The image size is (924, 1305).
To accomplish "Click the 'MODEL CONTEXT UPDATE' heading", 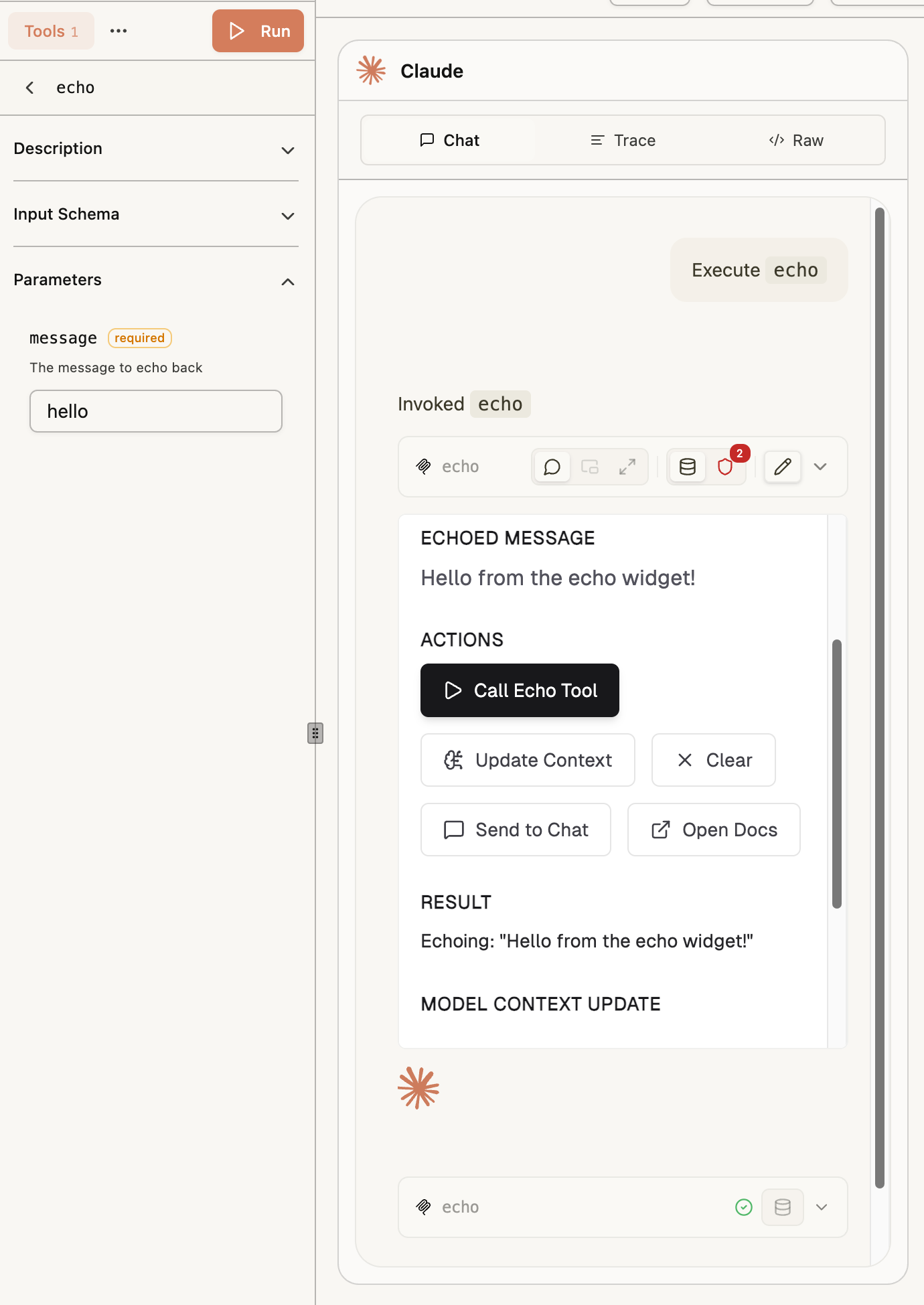I will (x=540, y=1004).
